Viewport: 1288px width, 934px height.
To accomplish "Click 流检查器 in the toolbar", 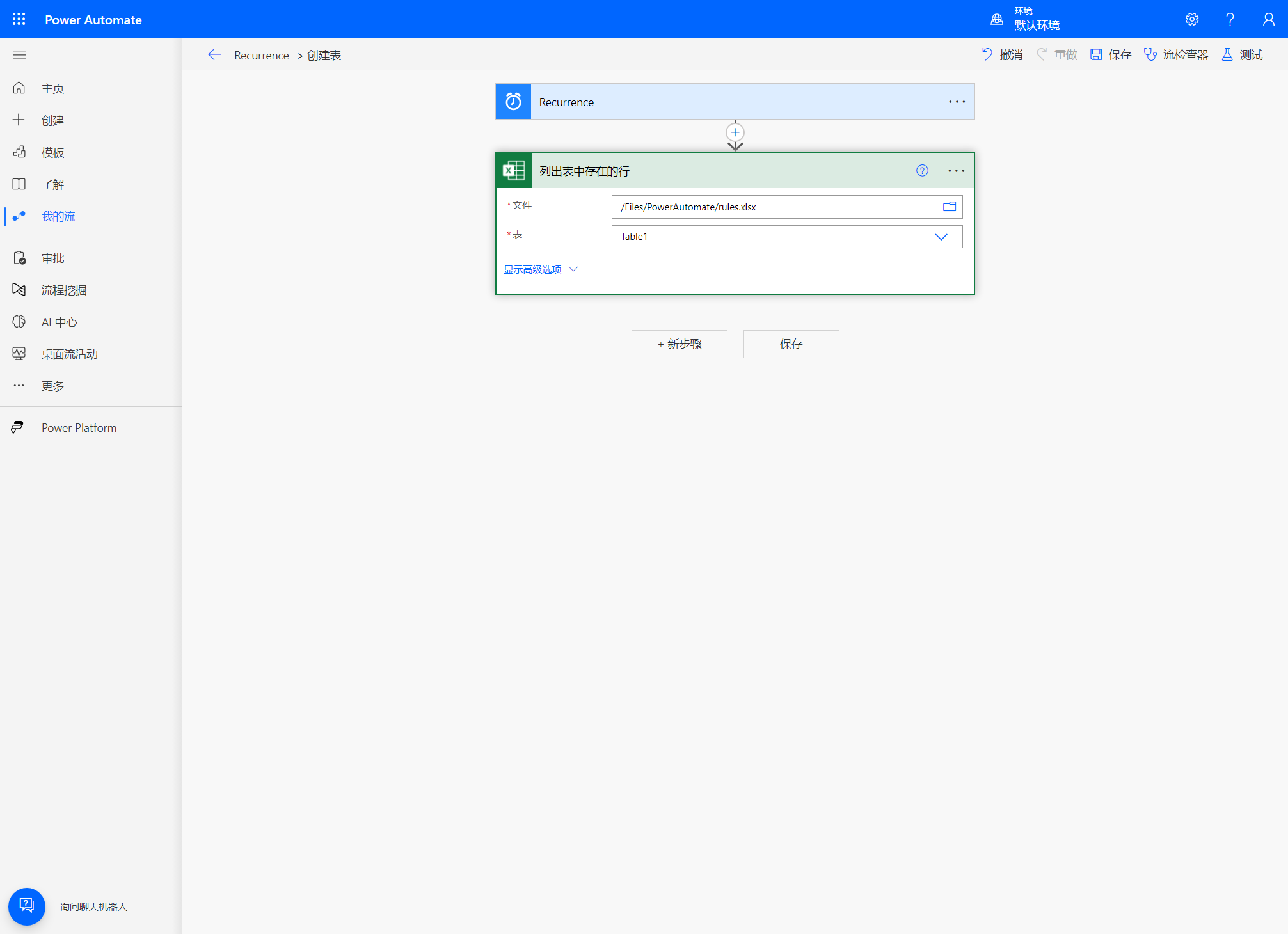I will click(1176, 55).
